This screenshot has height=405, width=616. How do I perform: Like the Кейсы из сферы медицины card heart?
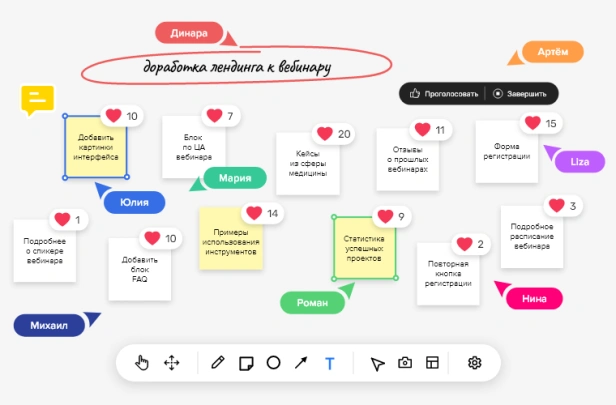coord(325,134)
